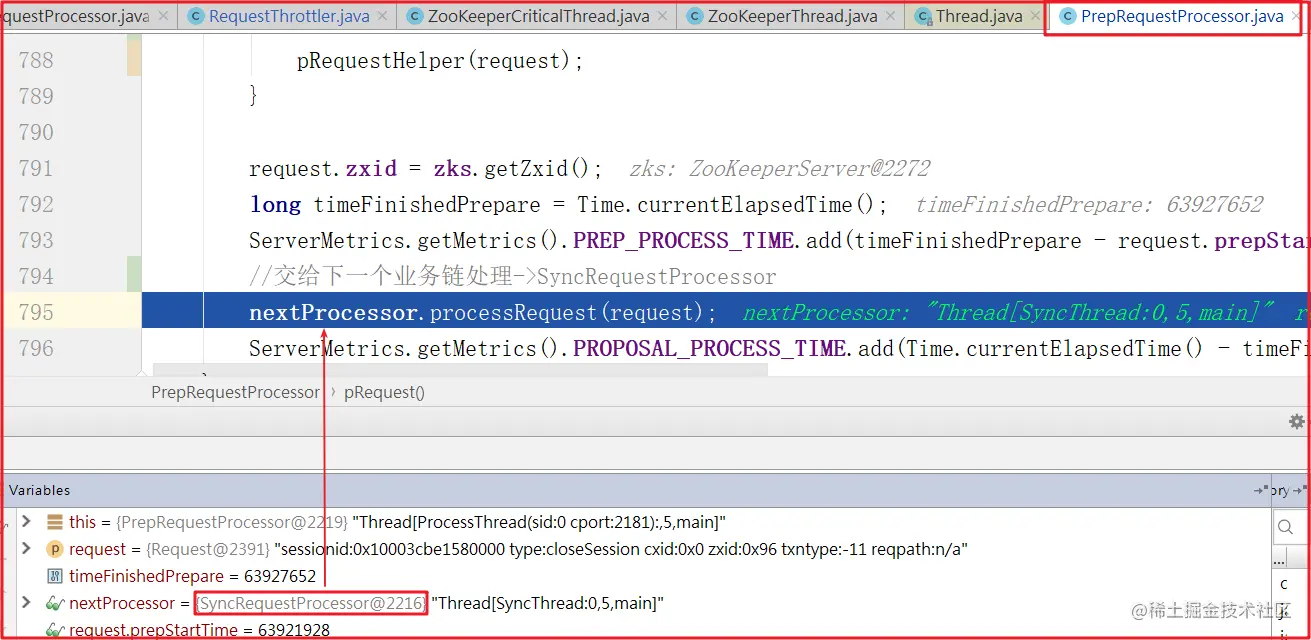The height and width of the screenshot is (640, 1311).
Task: Click the class icon on RequestThrottler.java tab
Action: click(196, 16)
